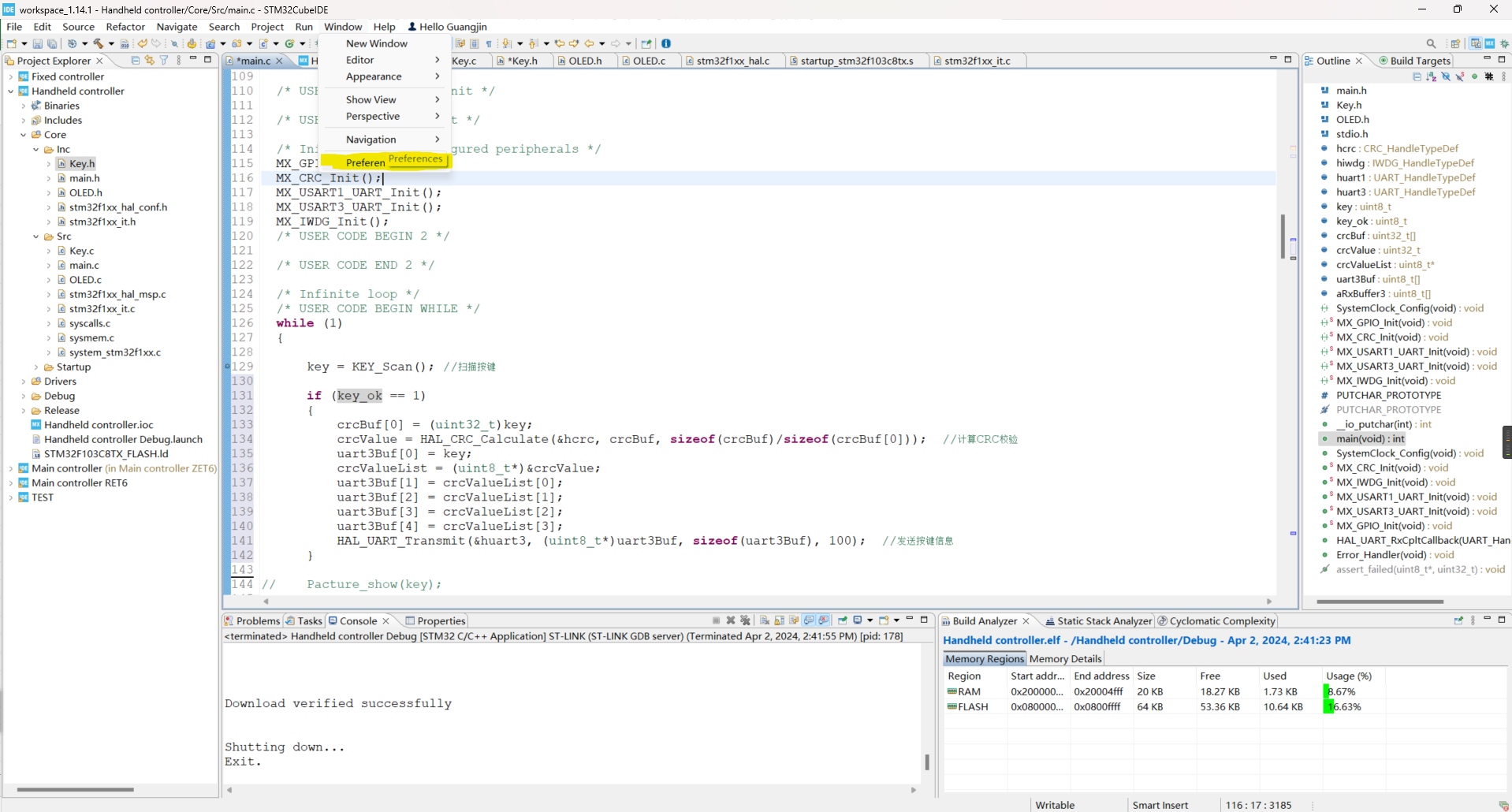Open the Cyclomatic Complexity tab
This screenshot has height=812, width=1512.
coord(1216,621)
